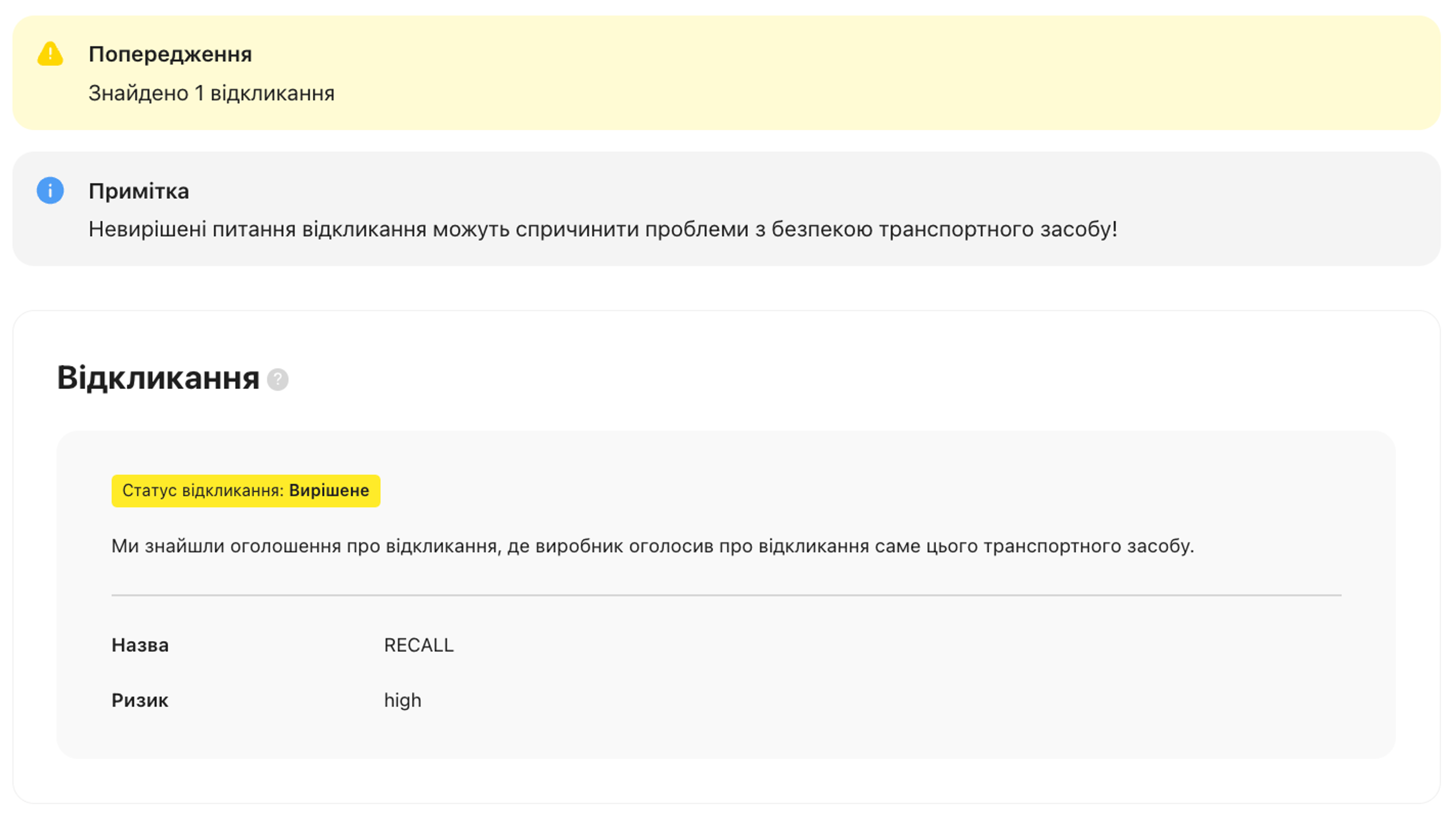The height and width of the screenshot is (824, 1456).
Task: Click the Статус відкликання: Вирішене badge
Action: [246, 491]
